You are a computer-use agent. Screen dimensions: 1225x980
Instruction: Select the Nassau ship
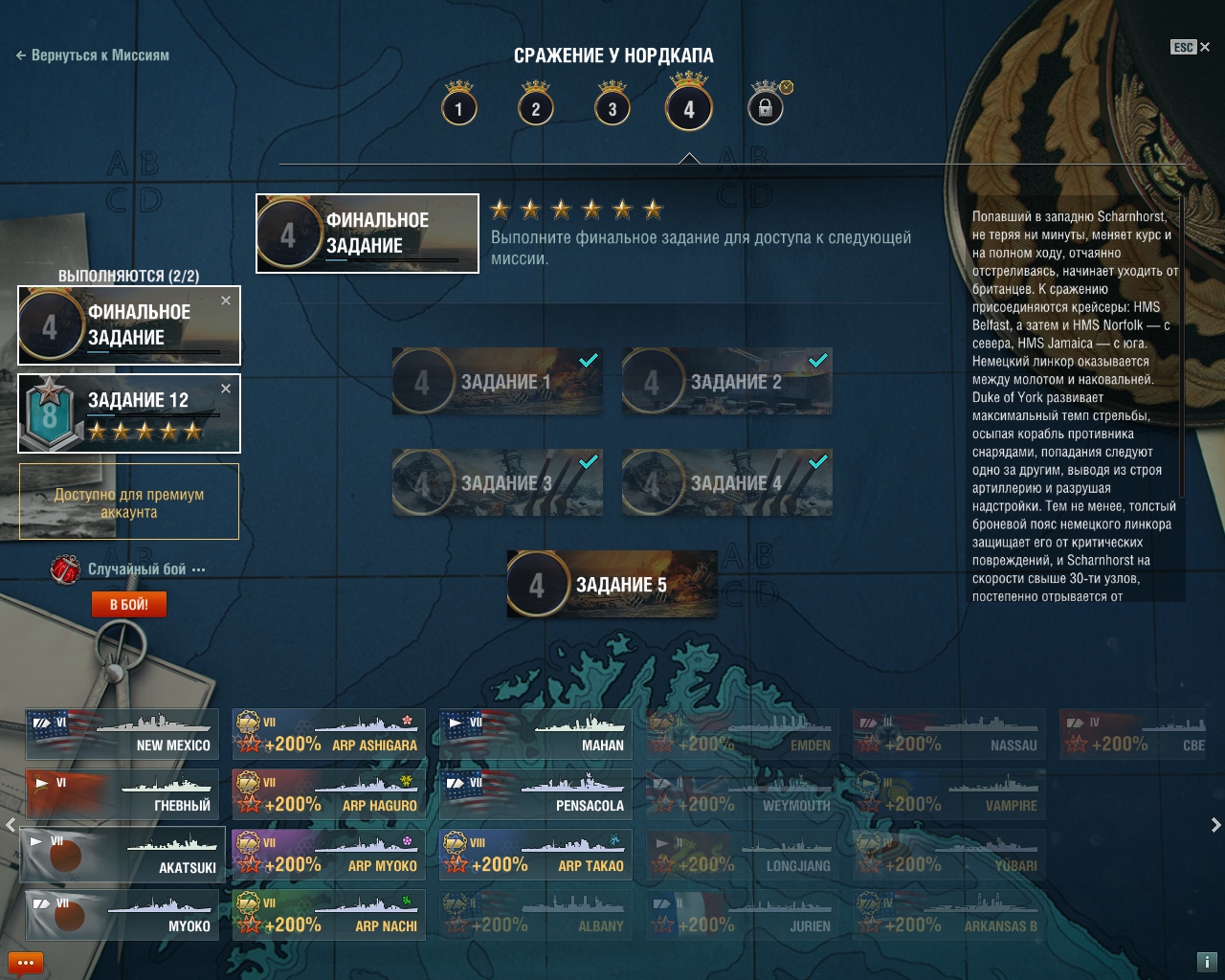coord(949,734)
